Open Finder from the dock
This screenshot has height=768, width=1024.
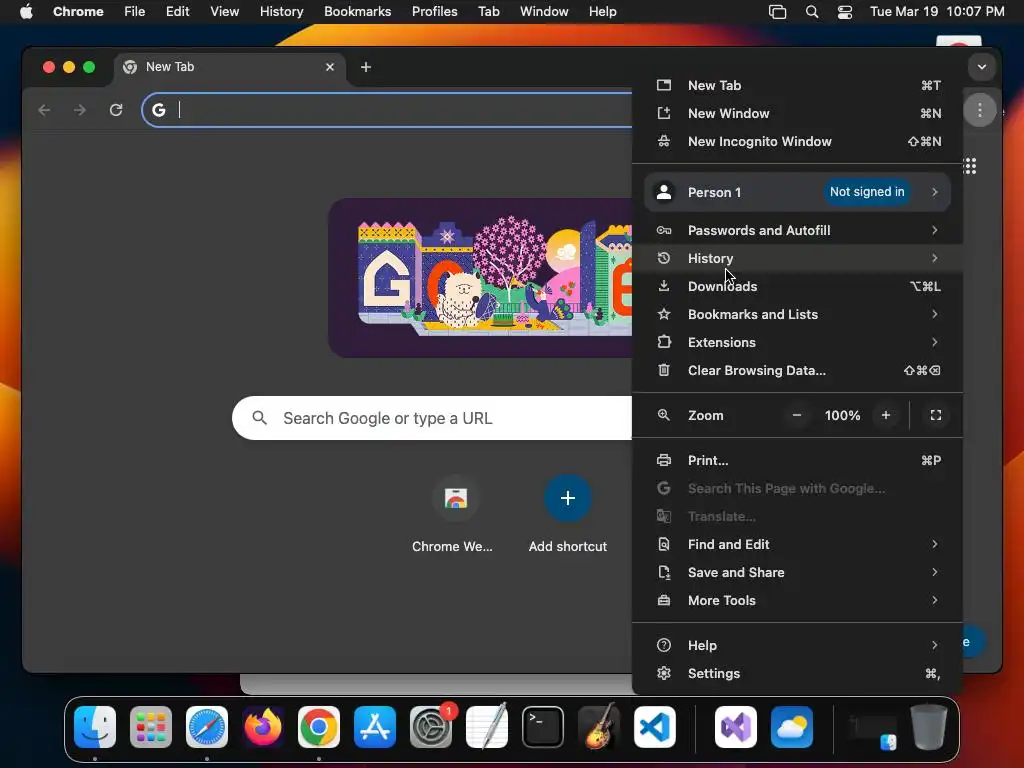coord(95,727)
